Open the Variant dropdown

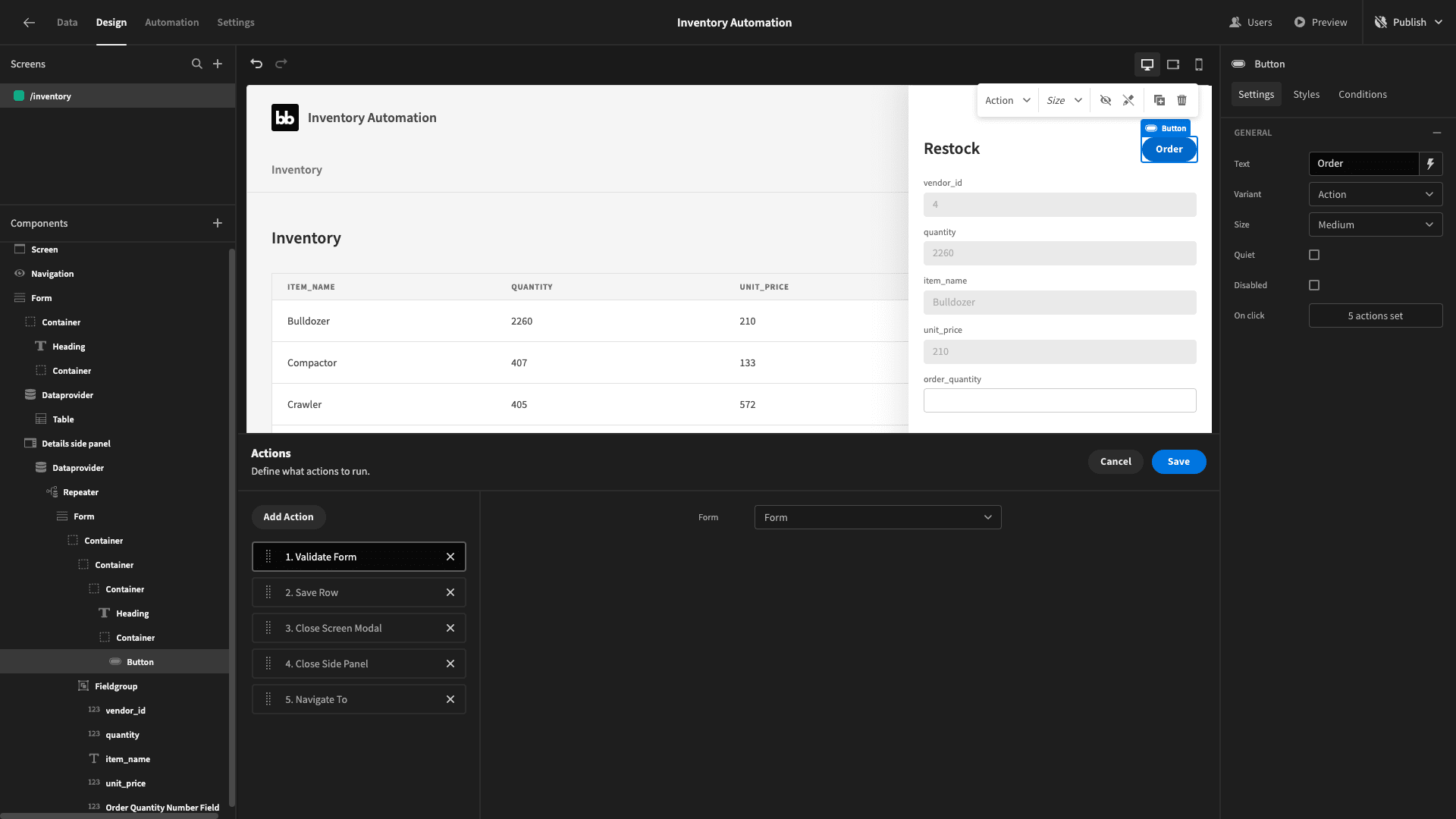tap(1376, 194)
